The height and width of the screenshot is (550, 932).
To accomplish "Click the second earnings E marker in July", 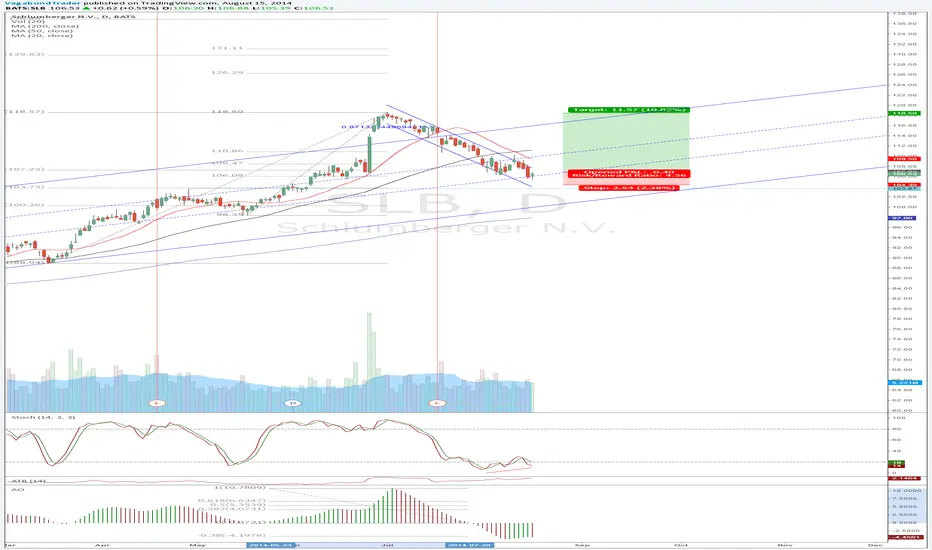I will click(x=437, y=403).
